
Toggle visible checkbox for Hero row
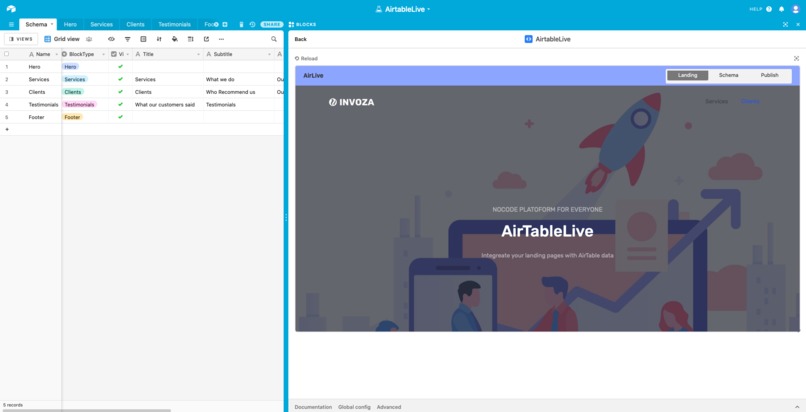click(x=120, y=67)
